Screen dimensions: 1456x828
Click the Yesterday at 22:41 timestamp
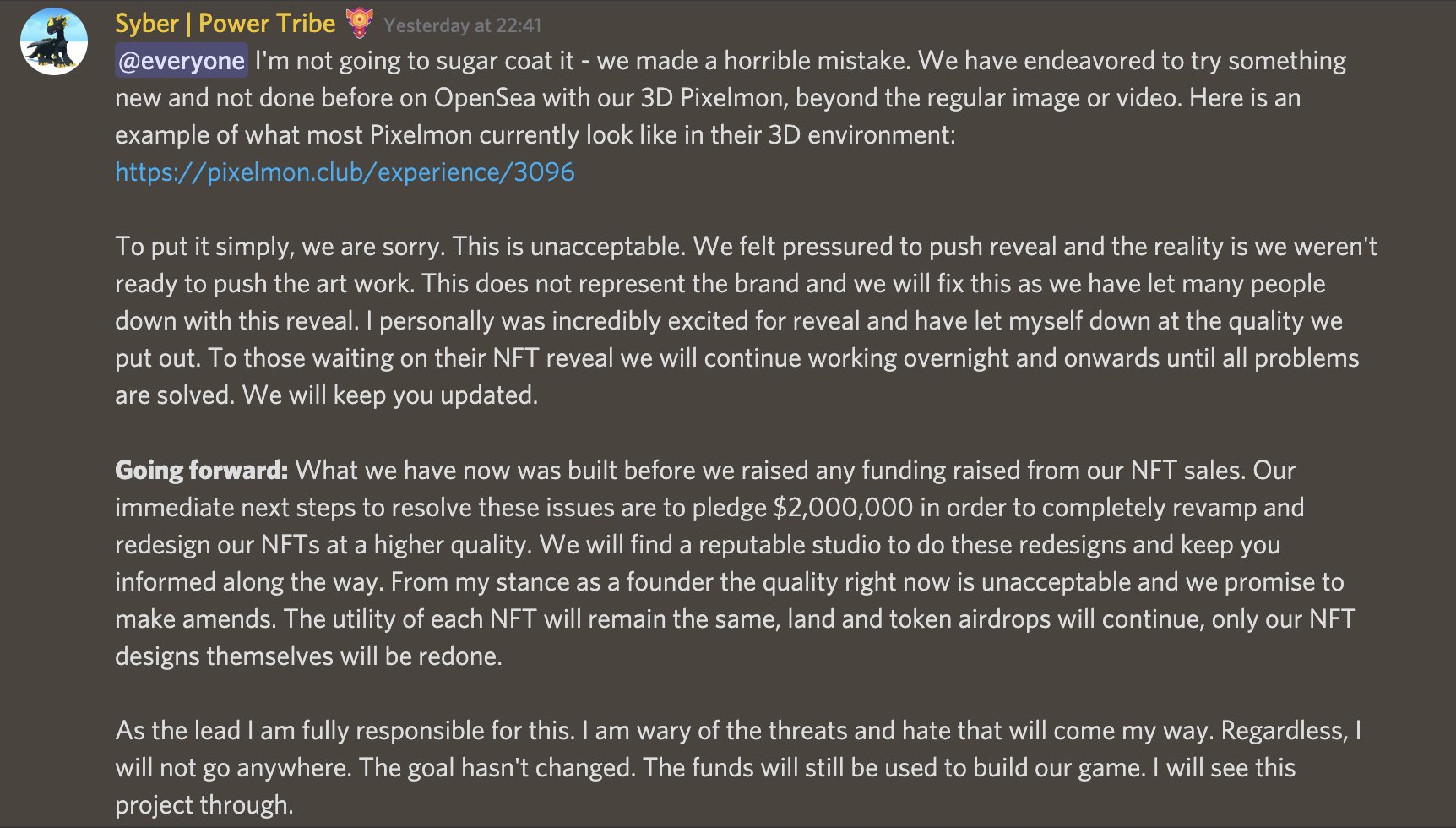tap(463, 25)
